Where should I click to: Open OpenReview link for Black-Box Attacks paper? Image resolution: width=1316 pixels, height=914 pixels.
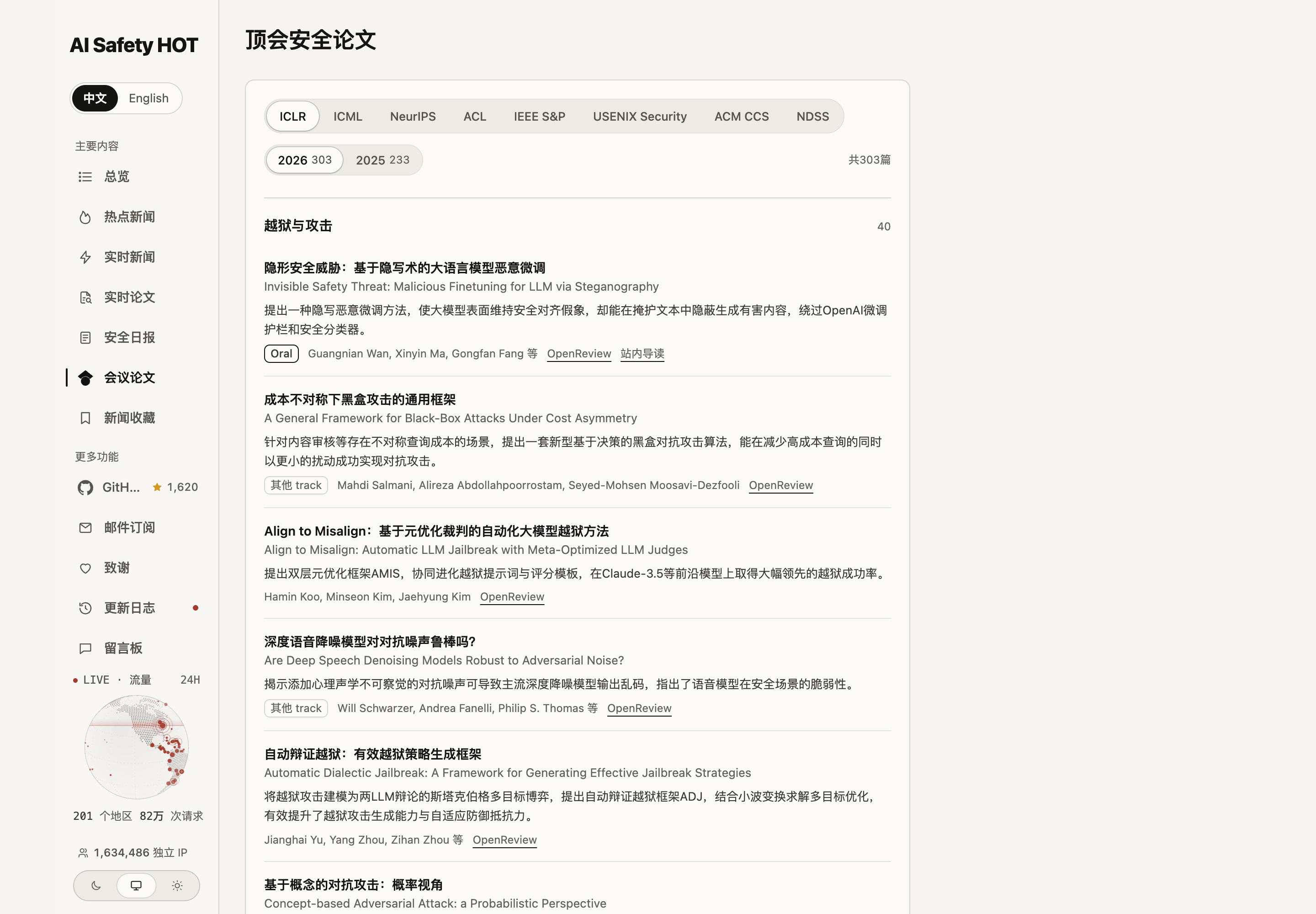point(780,486)
